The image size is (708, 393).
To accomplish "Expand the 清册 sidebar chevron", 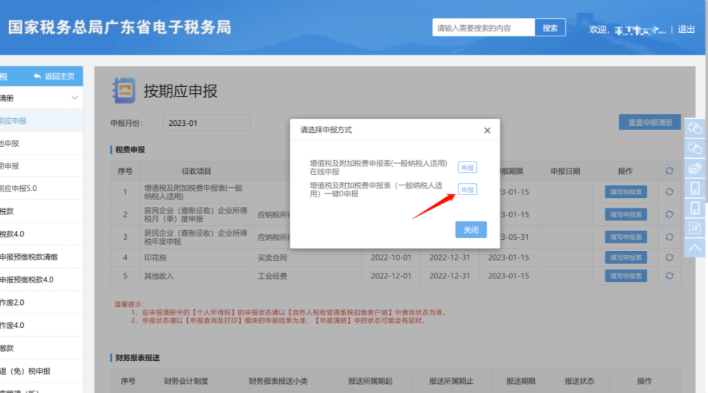I will pyautogui.click(x=75, y=98).
